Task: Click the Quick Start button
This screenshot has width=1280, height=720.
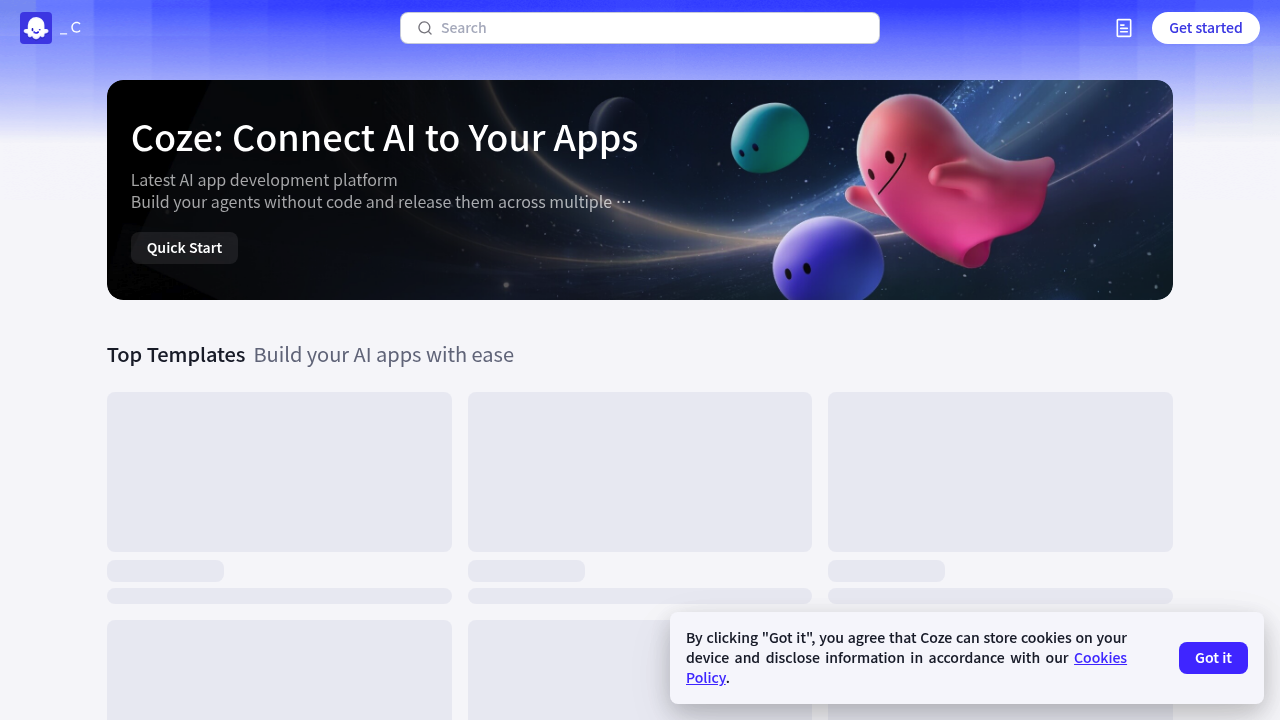Action: pos(184,248)
